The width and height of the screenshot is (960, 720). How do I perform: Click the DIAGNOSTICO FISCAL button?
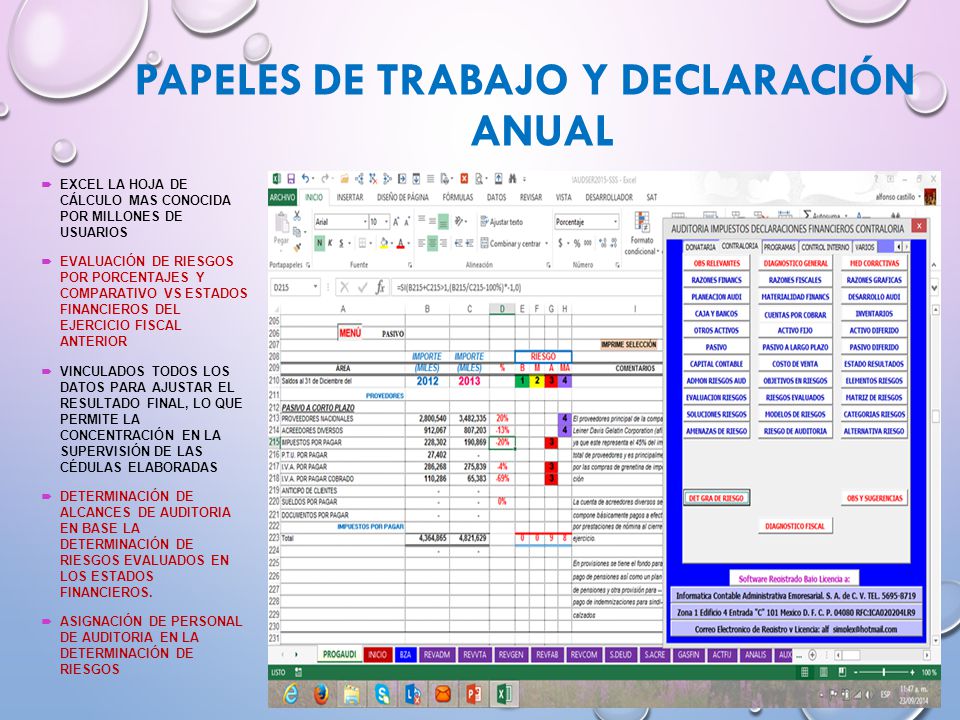[x=795, y=526]
